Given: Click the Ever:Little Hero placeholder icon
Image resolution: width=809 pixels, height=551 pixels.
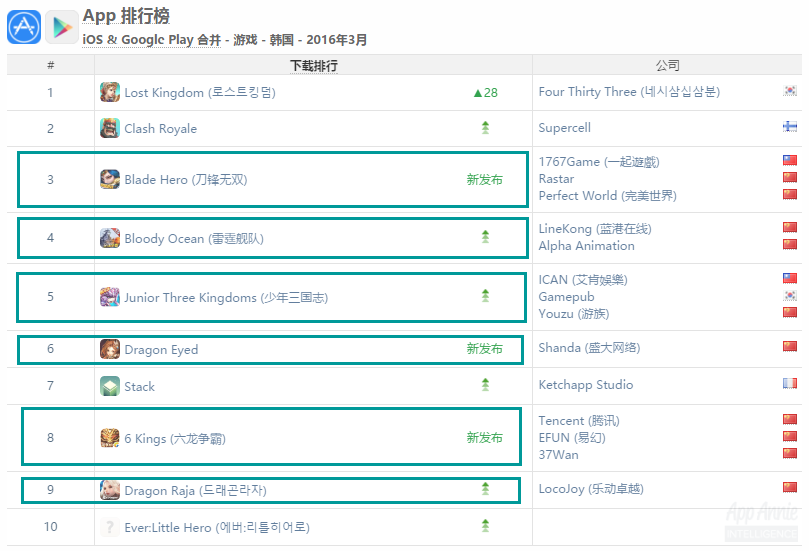Looking at the screenshot, I should pos(110,527).
